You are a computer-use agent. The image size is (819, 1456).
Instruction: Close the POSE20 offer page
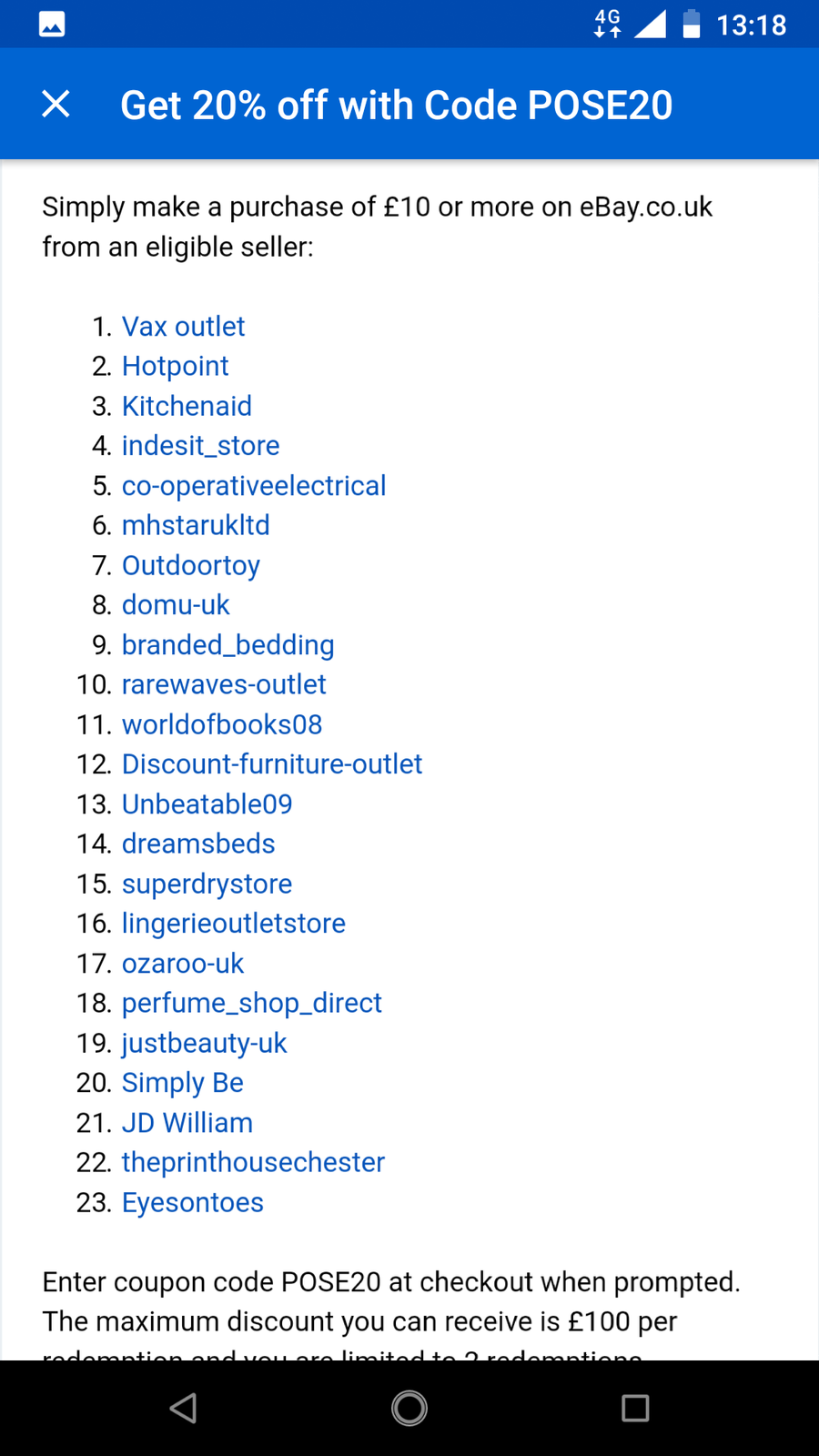pyautogui.click(x=56, y=105)
